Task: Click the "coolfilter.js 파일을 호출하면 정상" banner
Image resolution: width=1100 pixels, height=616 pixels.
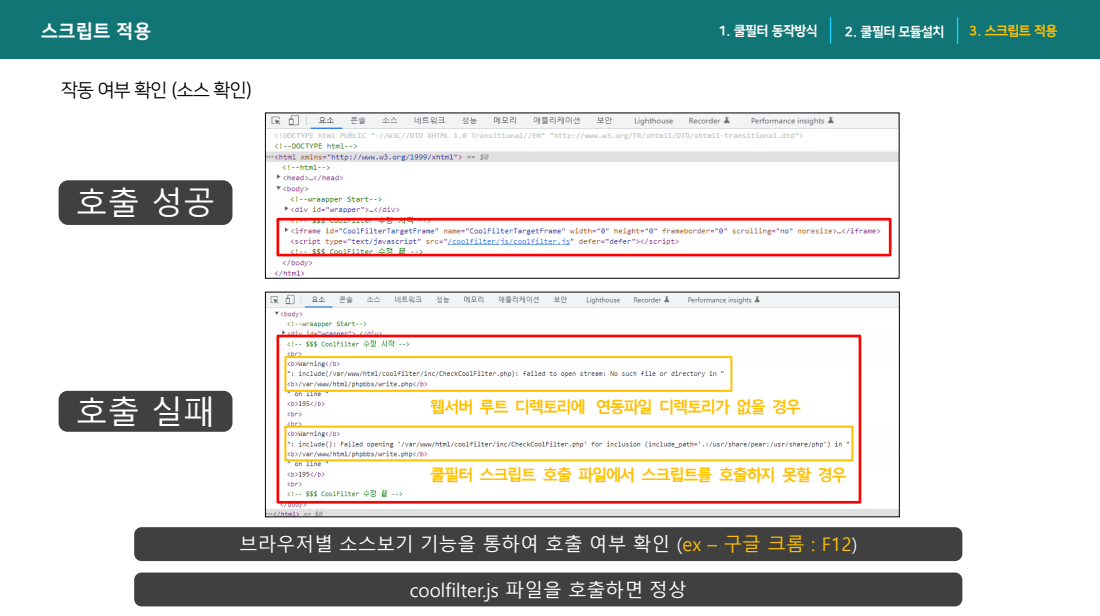Action: click(548, 589)
